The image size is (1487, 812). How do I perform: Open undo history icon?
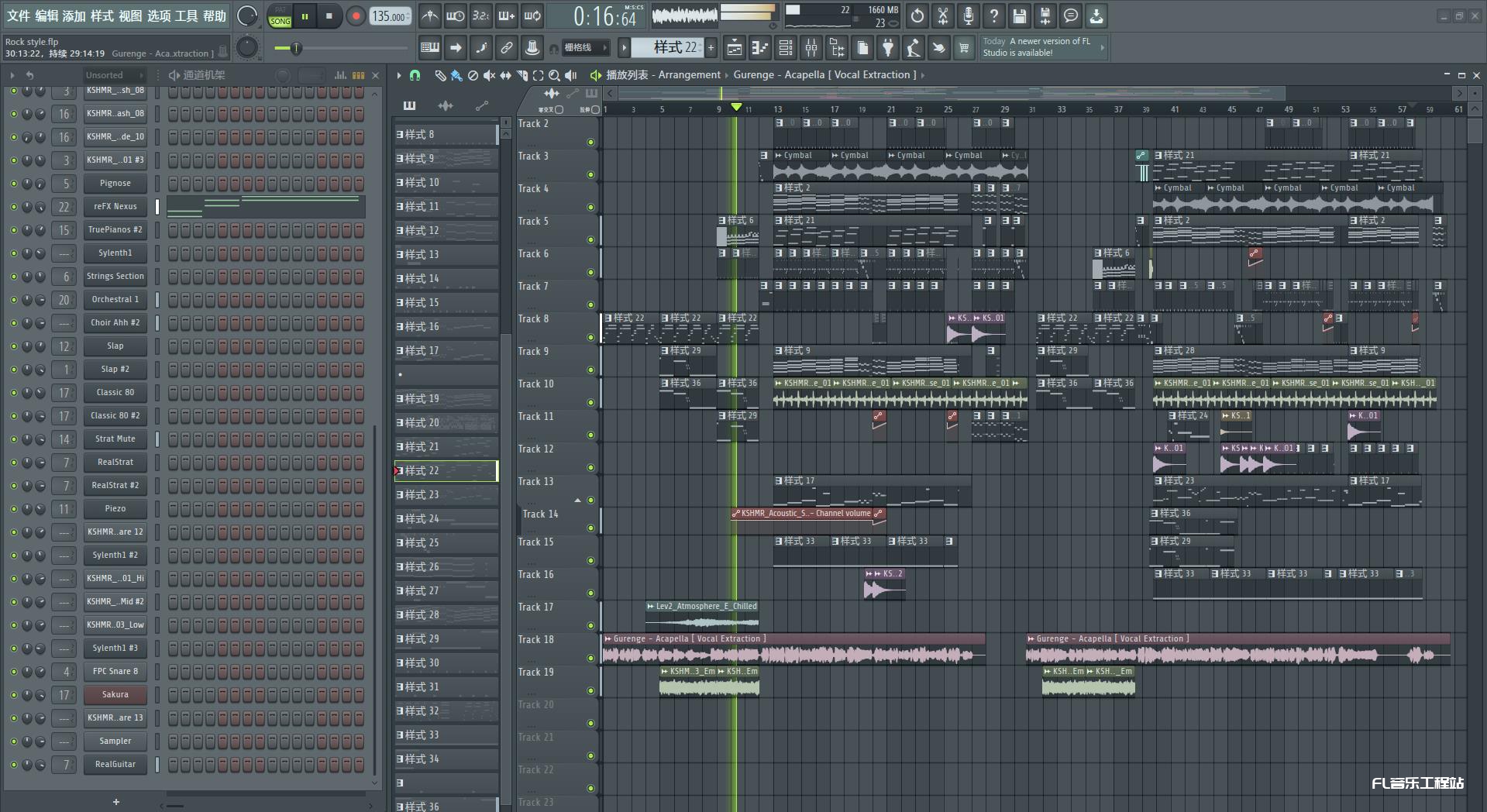tap(917, 15)
